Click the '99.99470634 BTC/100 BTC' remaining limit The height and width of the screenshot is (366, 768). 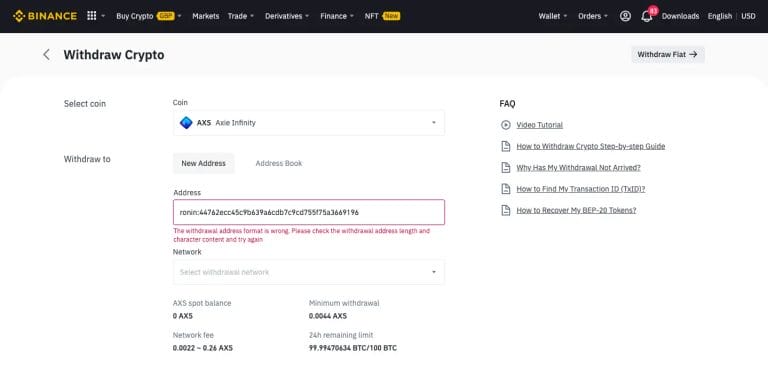pos(353,348)
